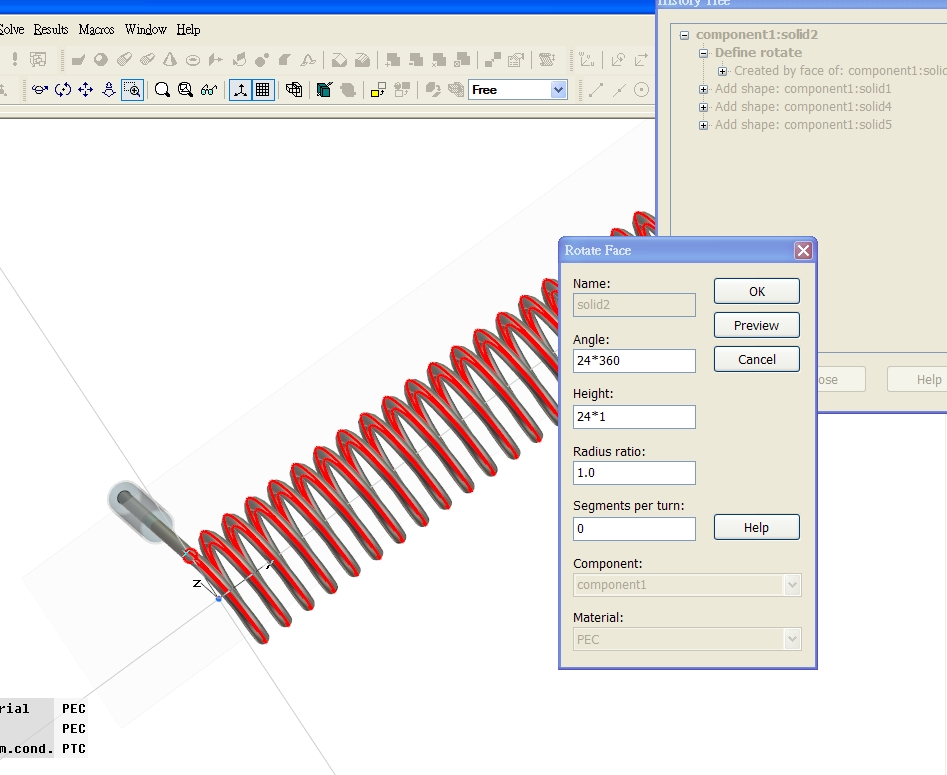Toggle coordinate axes display
Viewport: 947px width, 775px height.
point(240,90)
